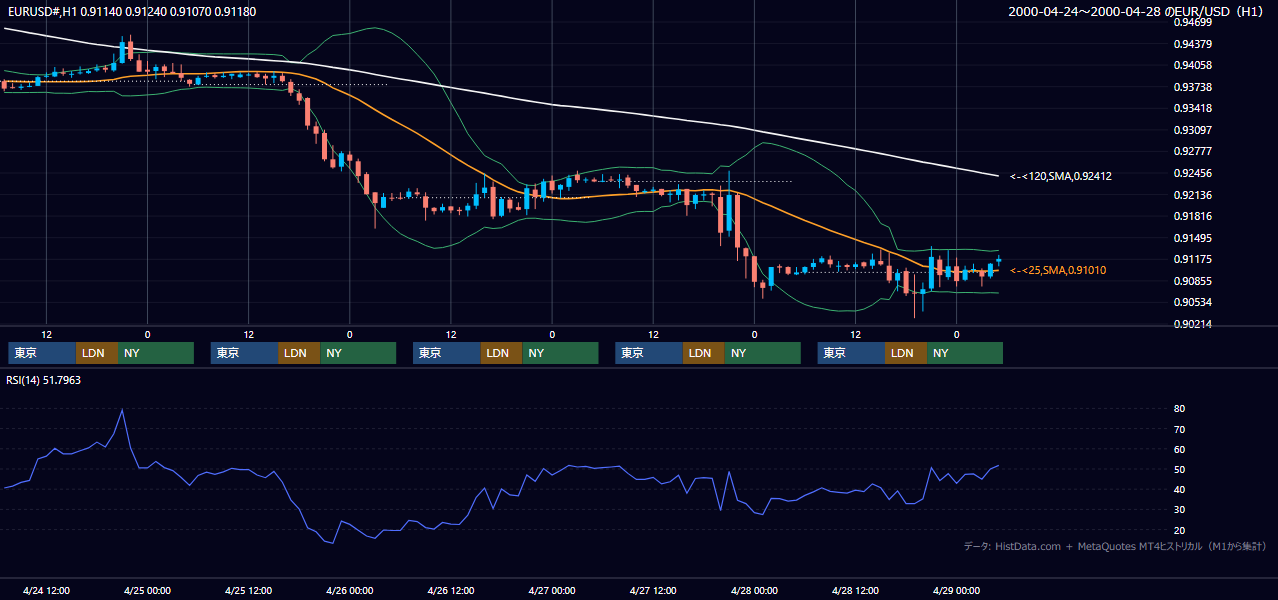Click the 4/29 00:00 time label
This screenshot has height=600, width=1278.
coord(956,590)
